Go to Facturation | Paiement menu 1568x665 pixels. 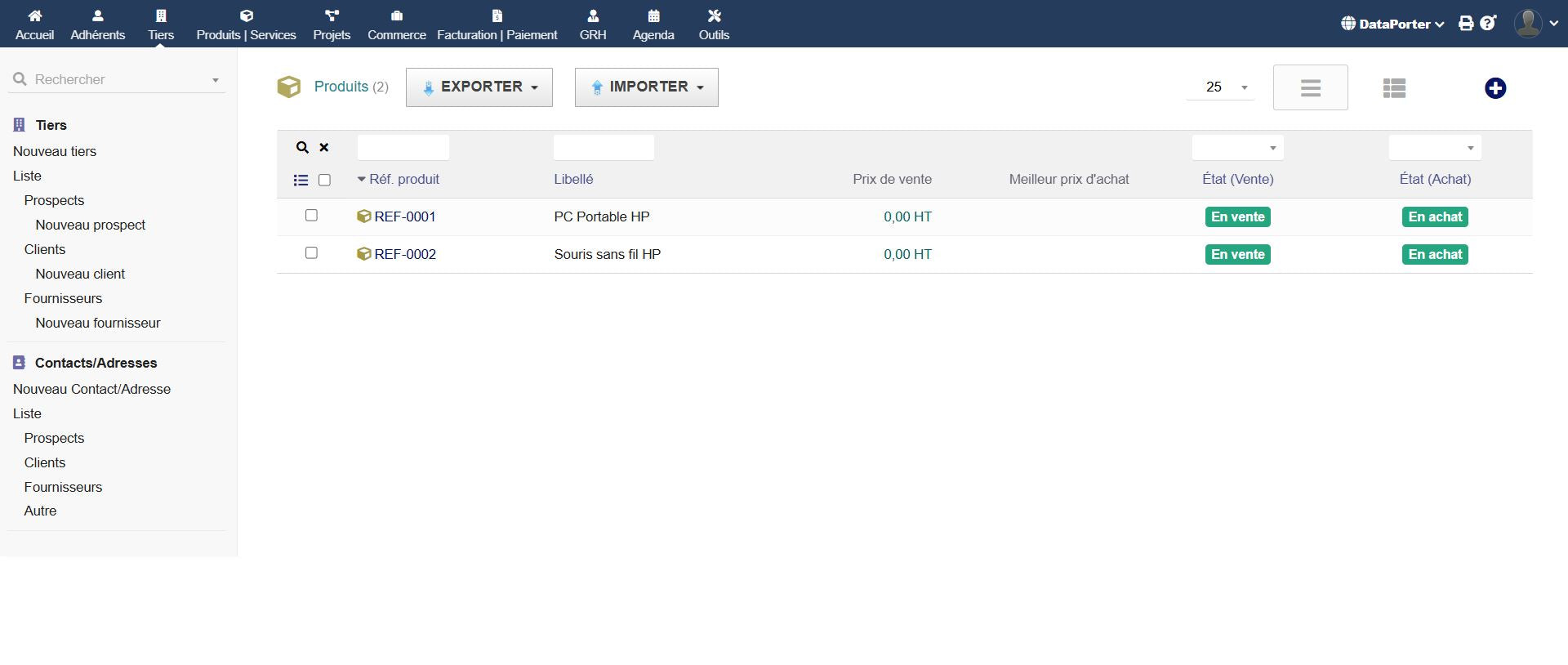[497, 25]
